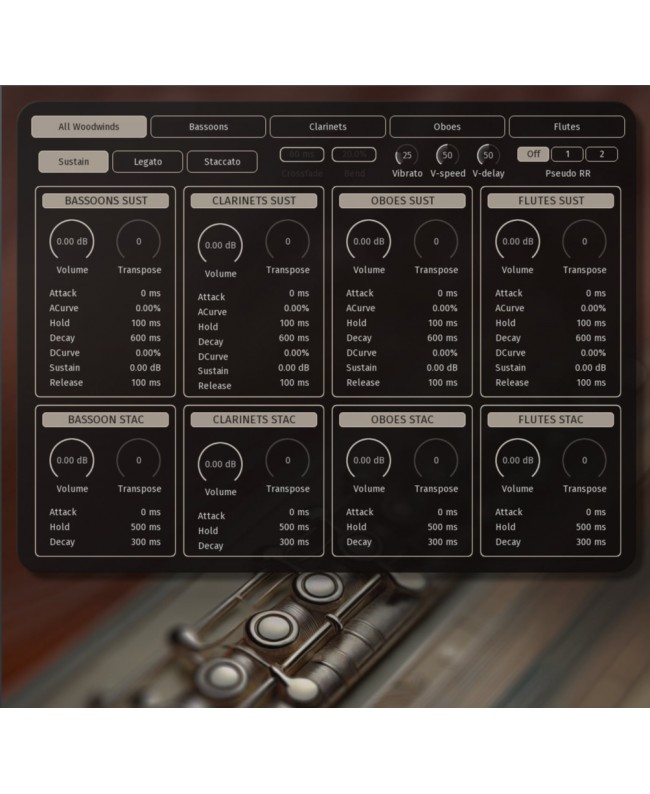Click Clarinets Sust Sustain value 0.00 dB
The width and height of the screenshot is (650, 794).
[x=294, y=368]
